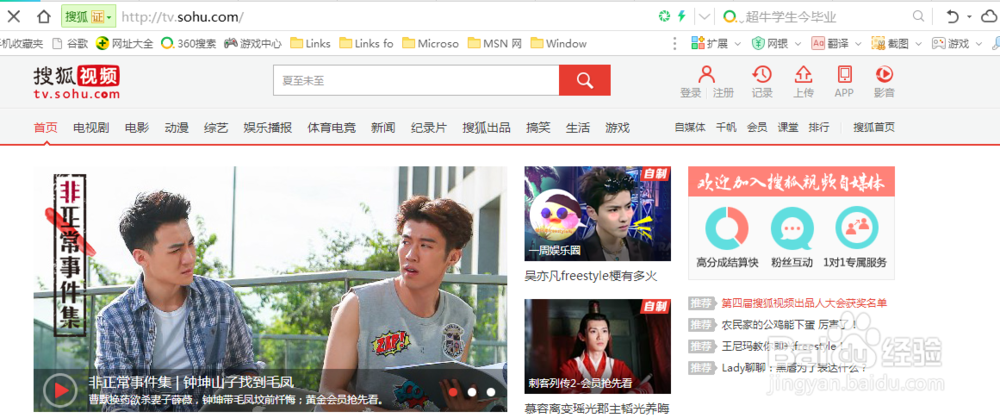Open 游戏中心 bookmark
Viewport: 1000px width, 418px height.
(252, 43)
